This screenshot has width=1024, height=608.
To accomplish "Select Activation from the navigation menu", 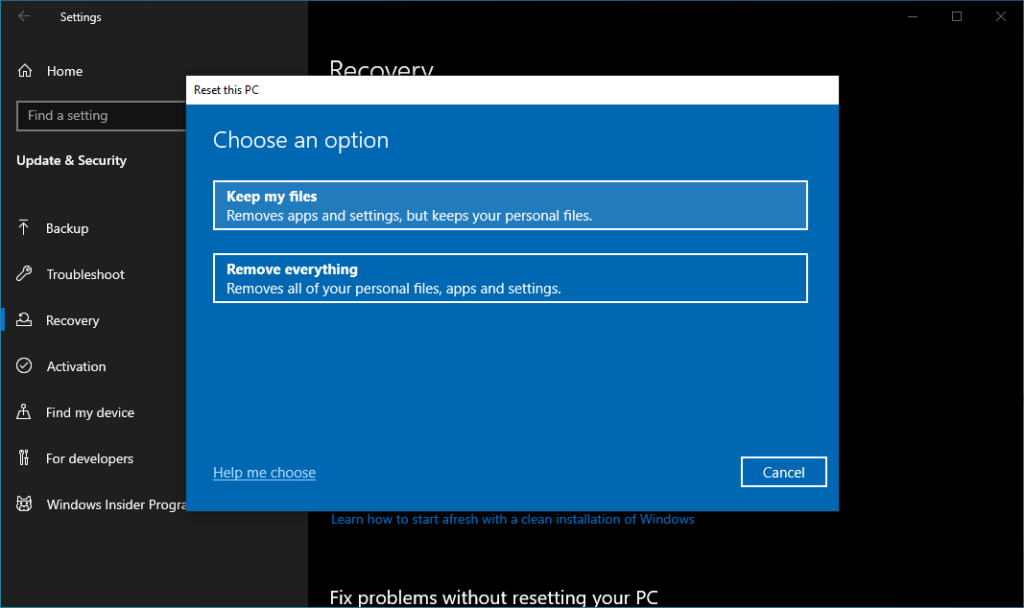I will coord(76,366).
